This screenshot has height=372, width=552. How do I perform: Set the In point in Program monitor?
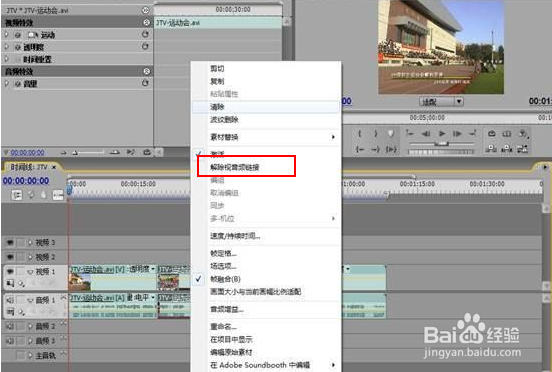point(359,134)
